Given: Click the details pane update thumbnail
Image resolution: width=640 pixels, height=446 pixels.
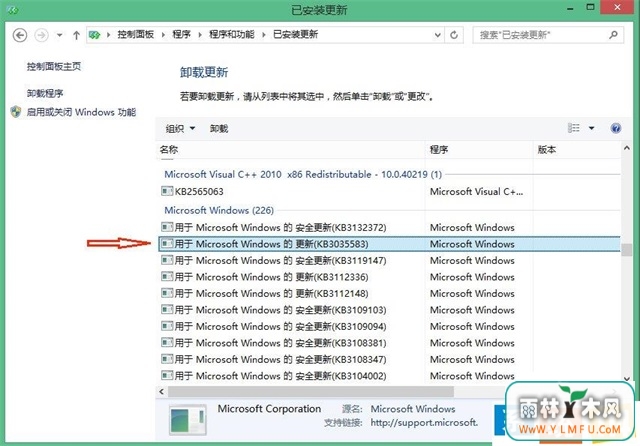Looking at the screenshot, I should tap(187, 420).
